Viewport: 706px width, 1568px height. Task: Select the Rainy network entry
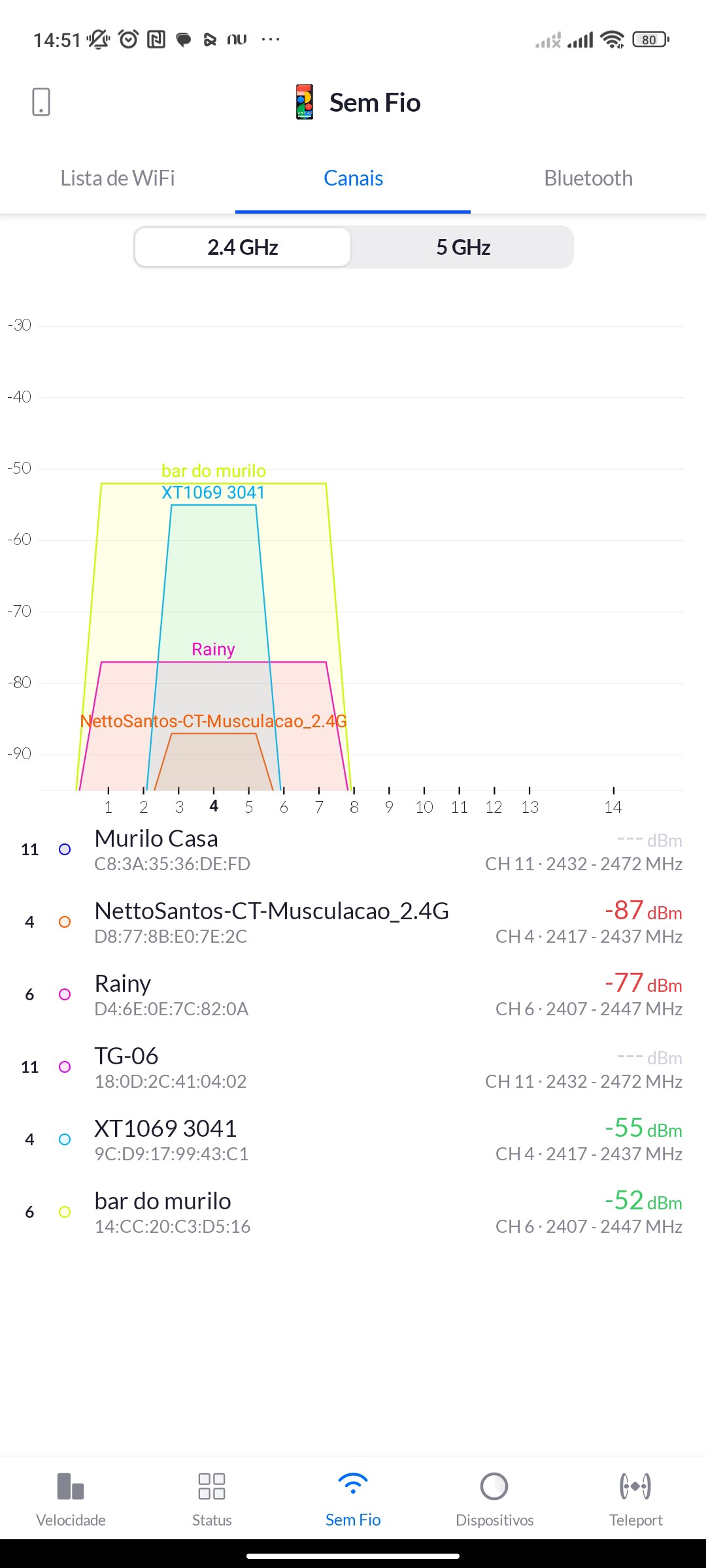[353, 994]
